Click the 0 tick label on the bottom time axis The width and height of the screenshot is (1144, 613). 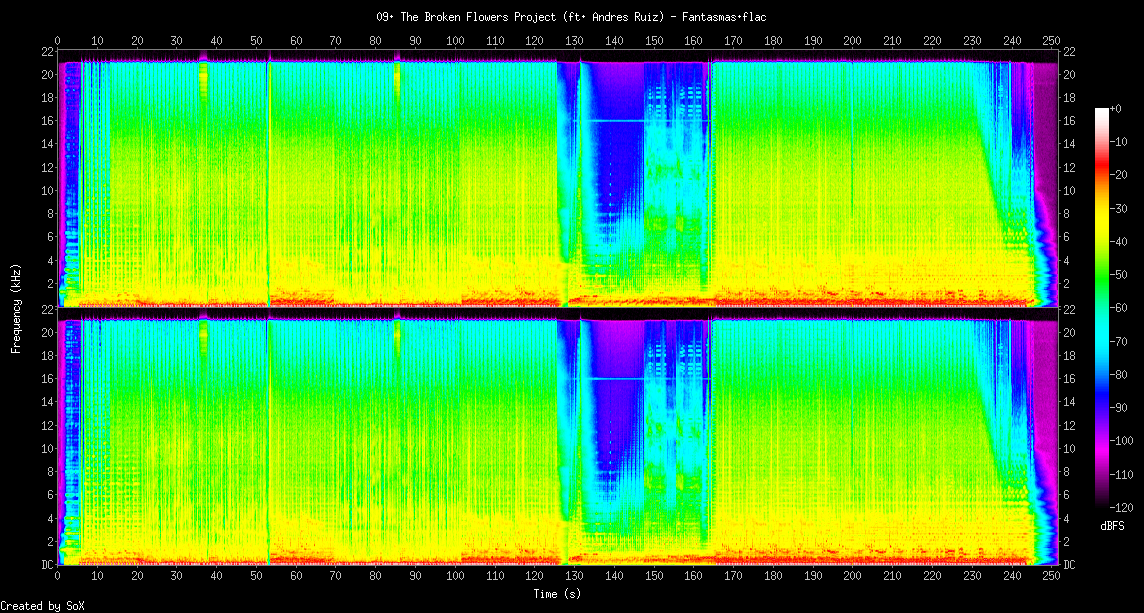pyautogui.click(x=58, y=577)
